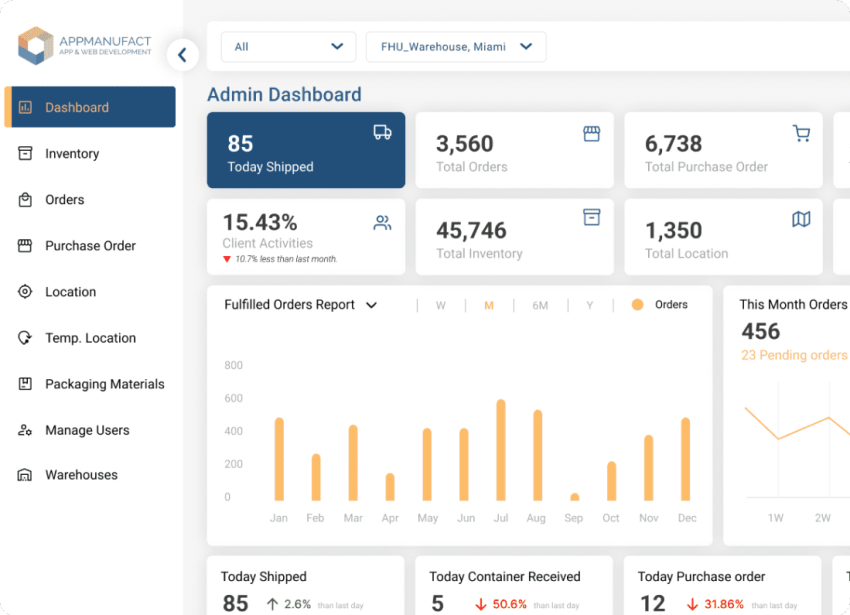The height and width of the screenshot is (615, 850).
Task: Go to Manage Users in sidebar
Action: point(87,430)
